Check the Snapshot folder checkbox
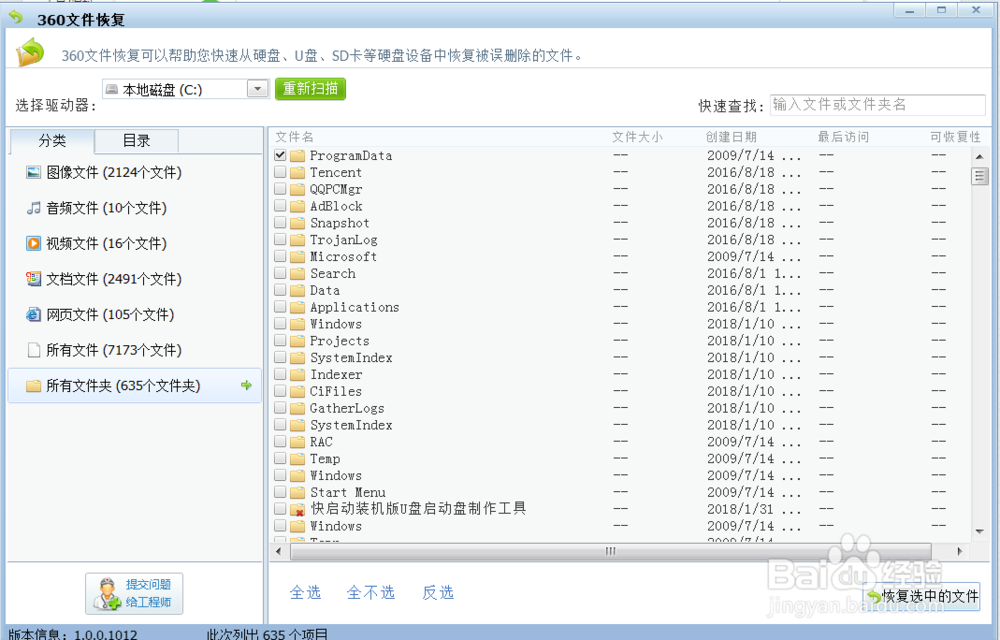 pyautogui.click(x=280, y=222)
